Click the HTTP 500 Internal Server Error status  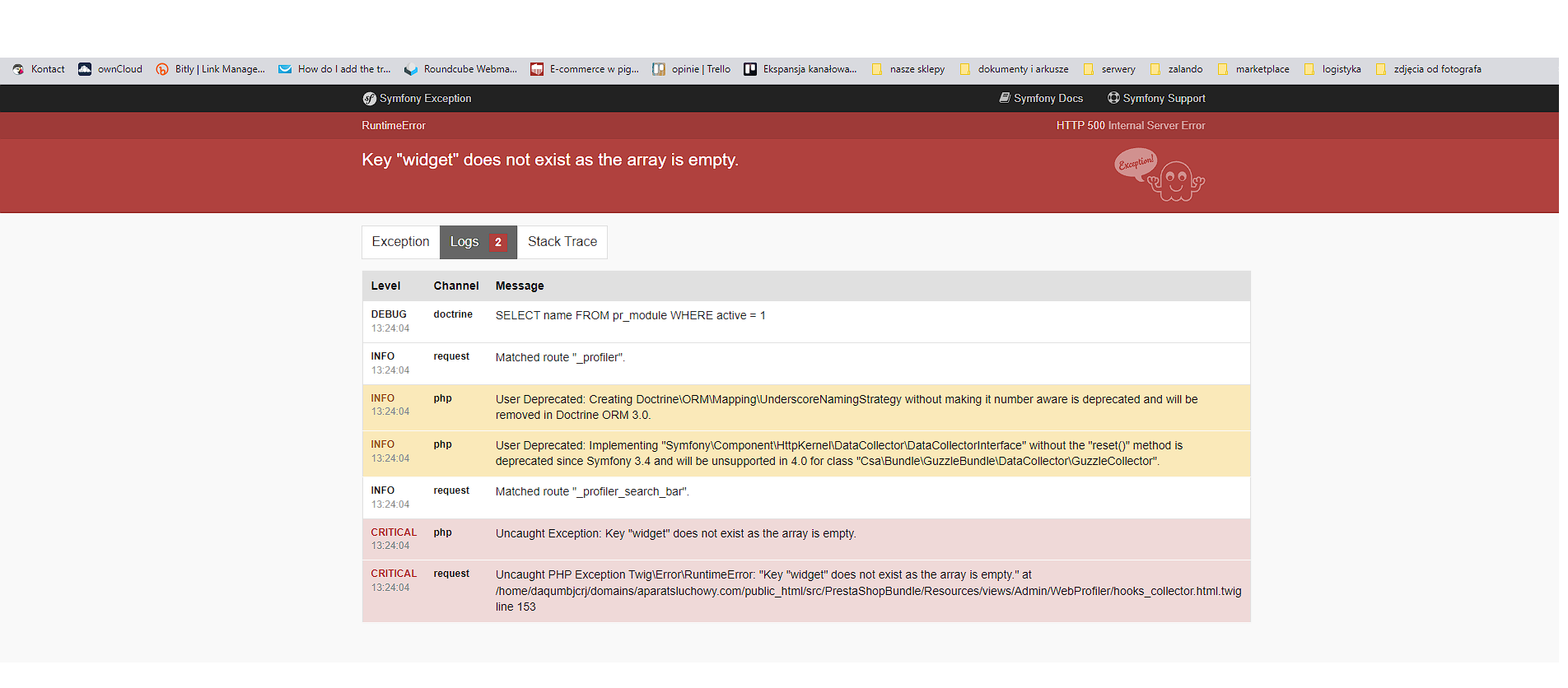point(1131,126)
